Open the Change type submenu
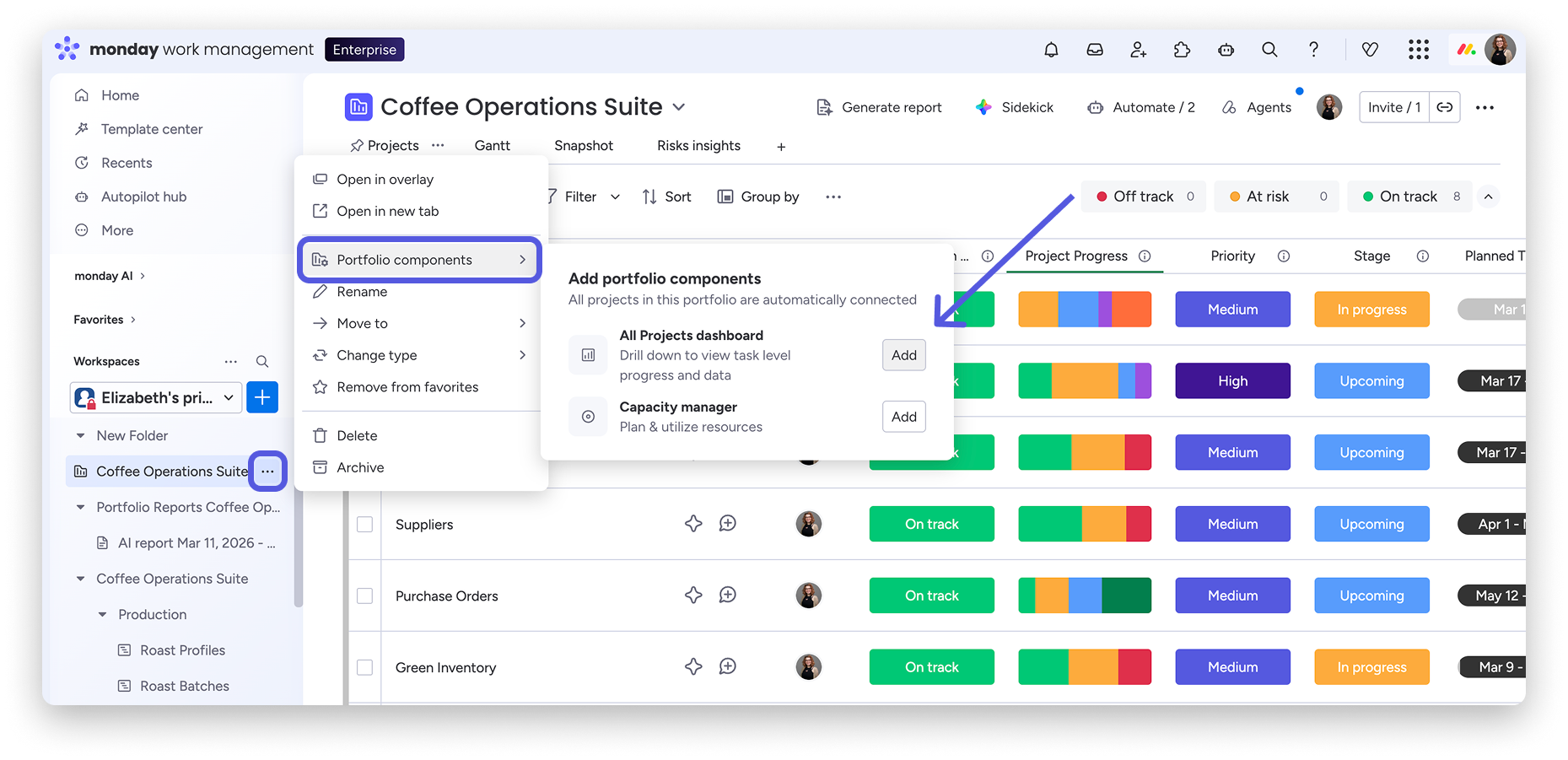The height and width of the screenshot is (760, 1568). pos(421,356)
